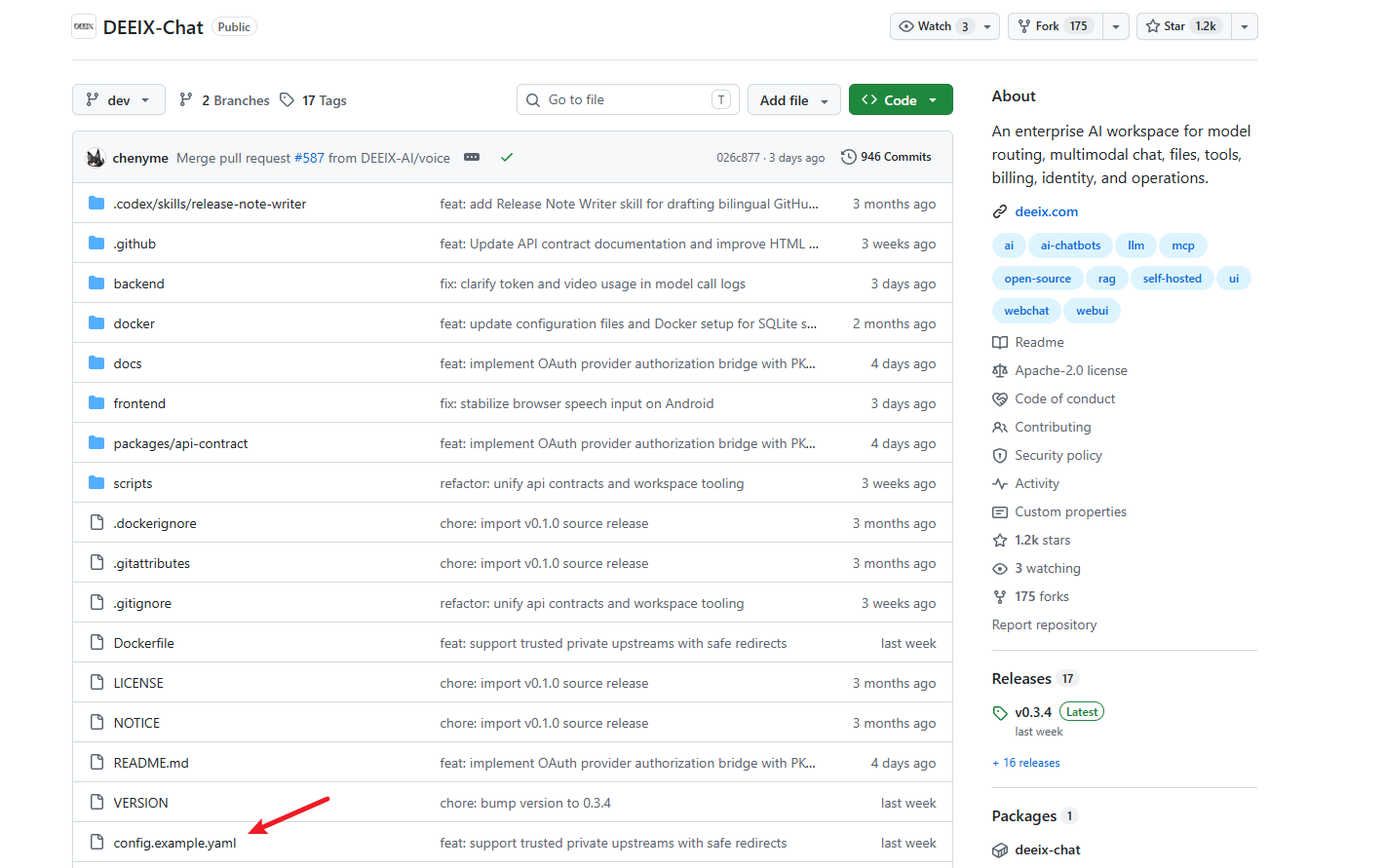Open commit 'fix: stabilize browser speech input on Android'

point(577,403)
